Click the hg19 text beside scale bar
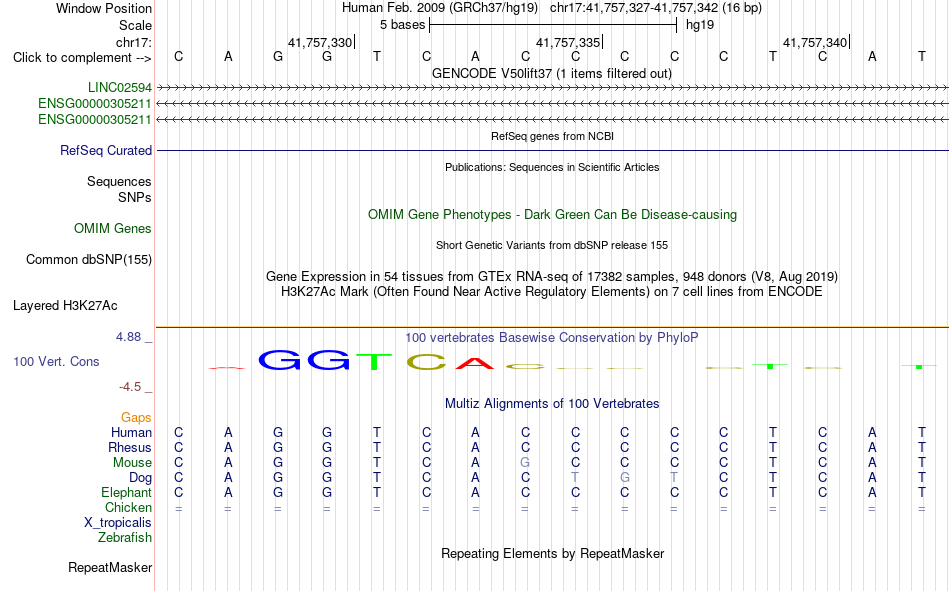 pos(700,25)
